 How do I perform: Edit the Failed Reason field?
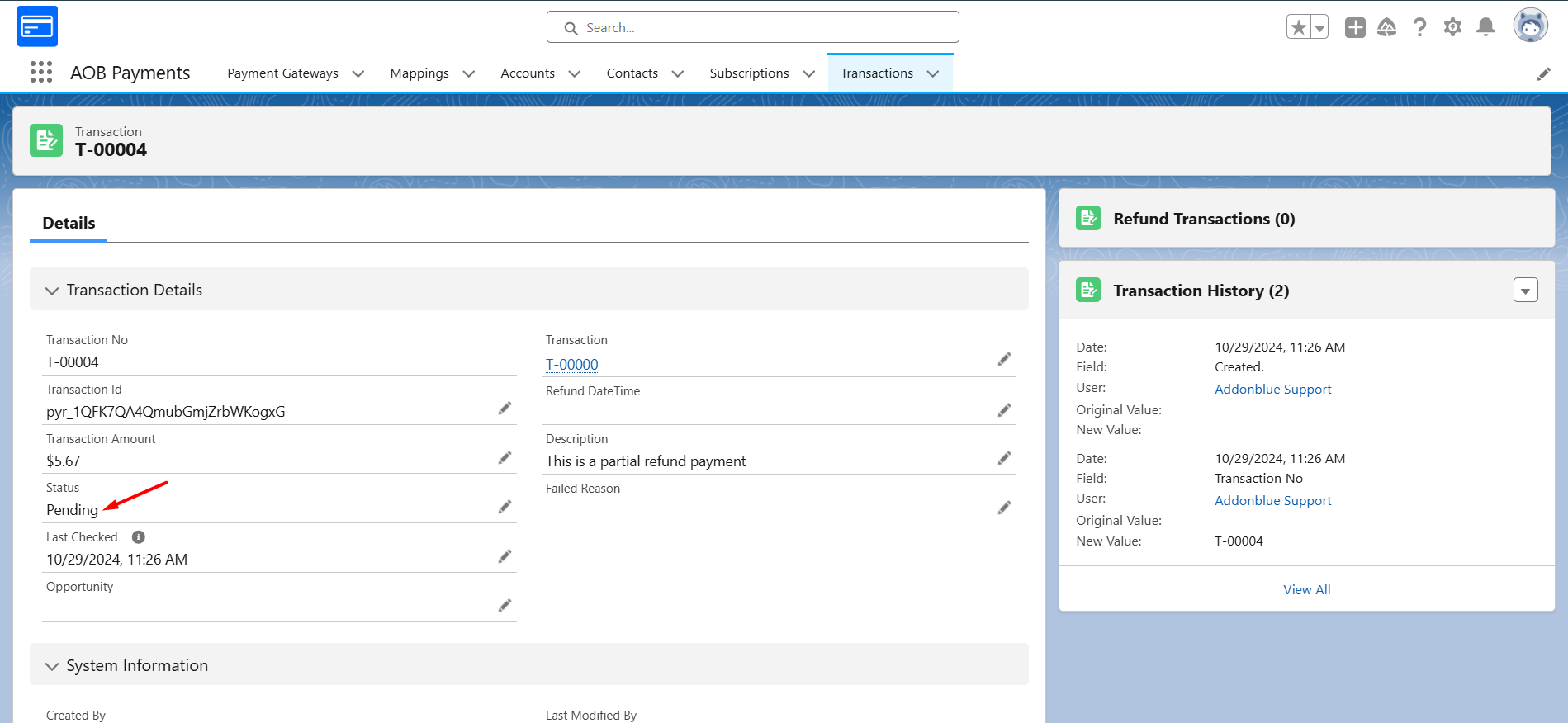pos(1004,508)
